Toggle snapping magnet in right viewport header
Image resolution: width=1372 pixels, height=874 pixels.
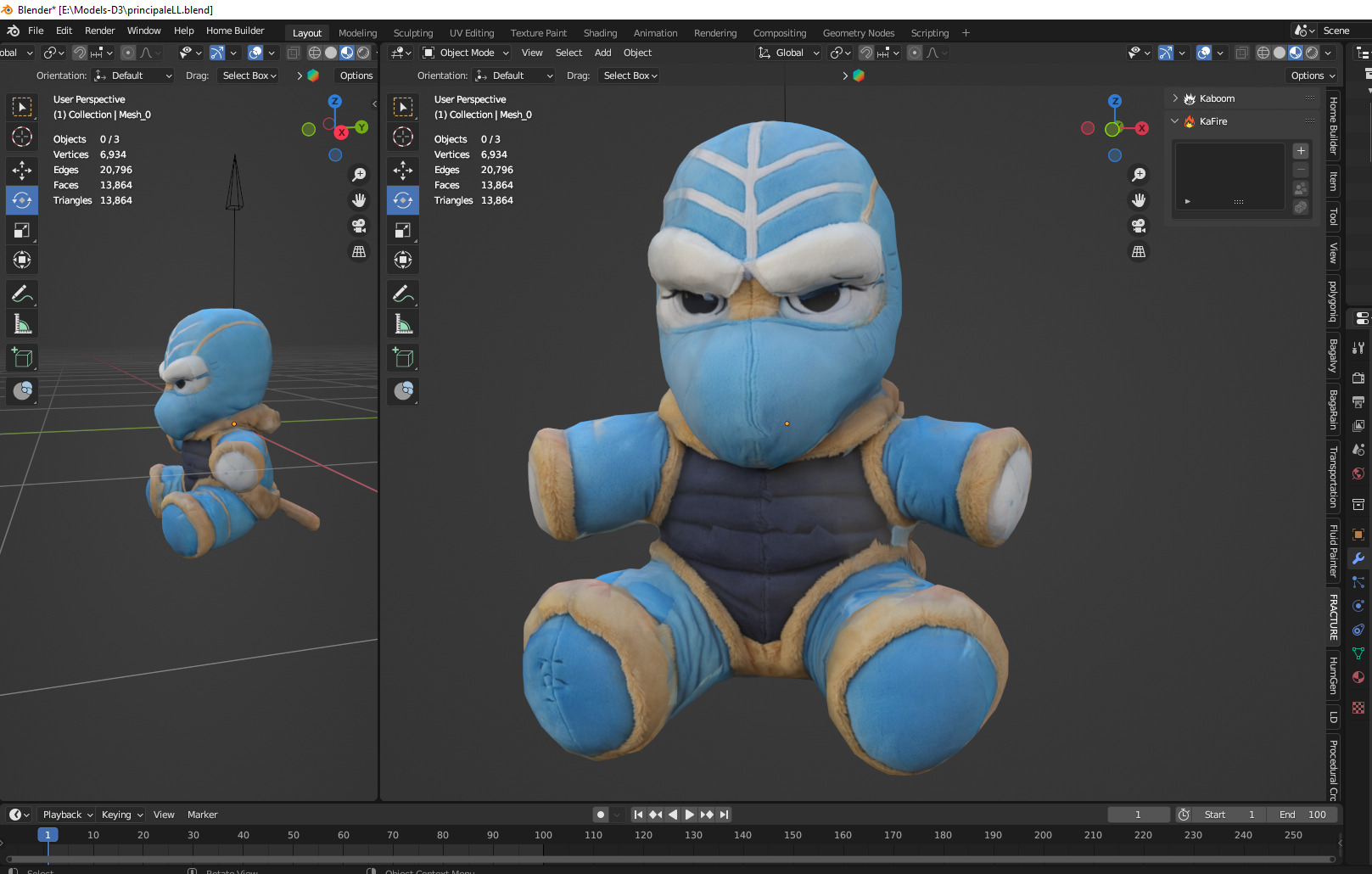pos(866,53)
